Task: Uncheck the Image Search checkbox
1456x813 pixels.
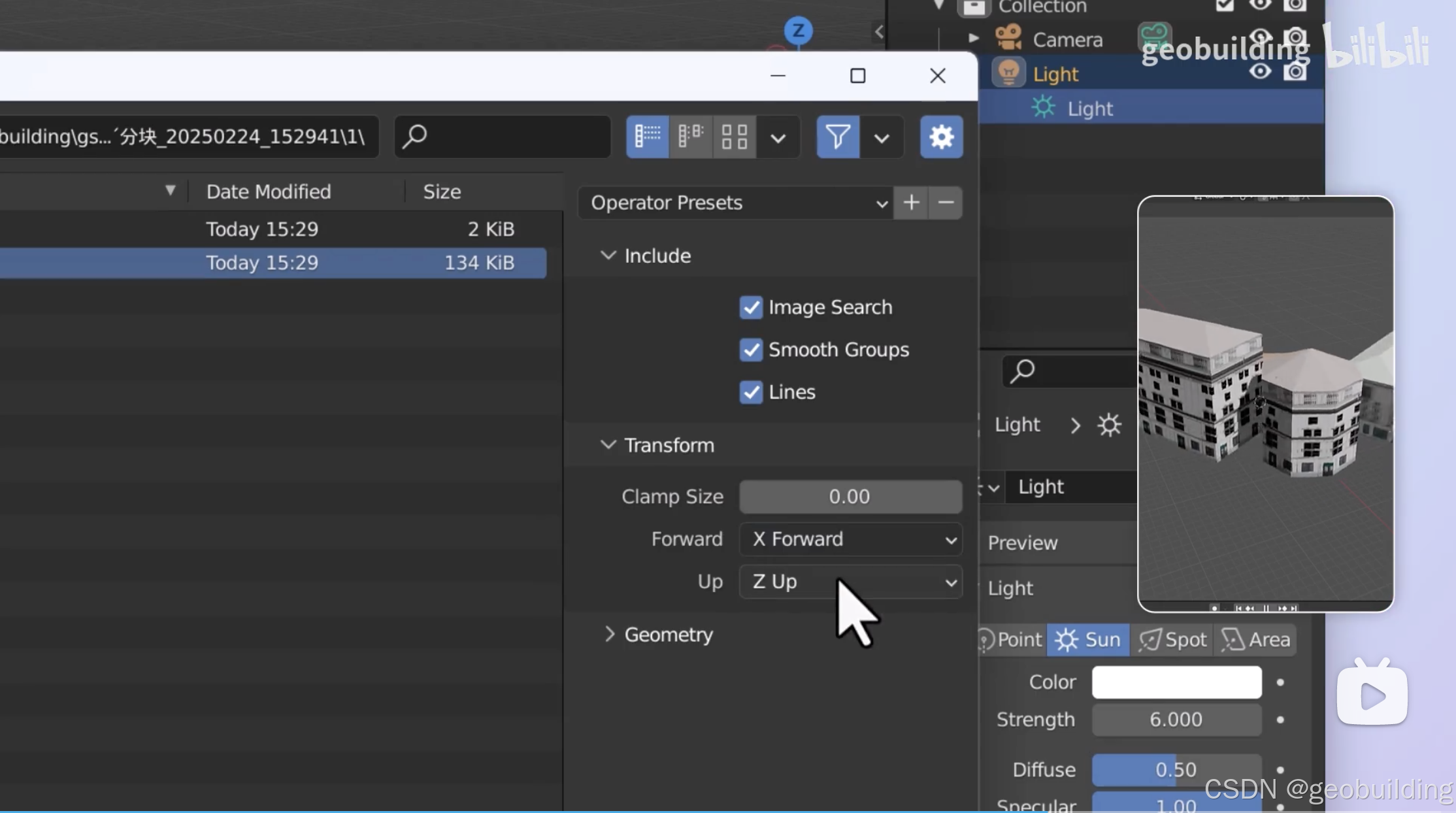Action: pos(751,307)
